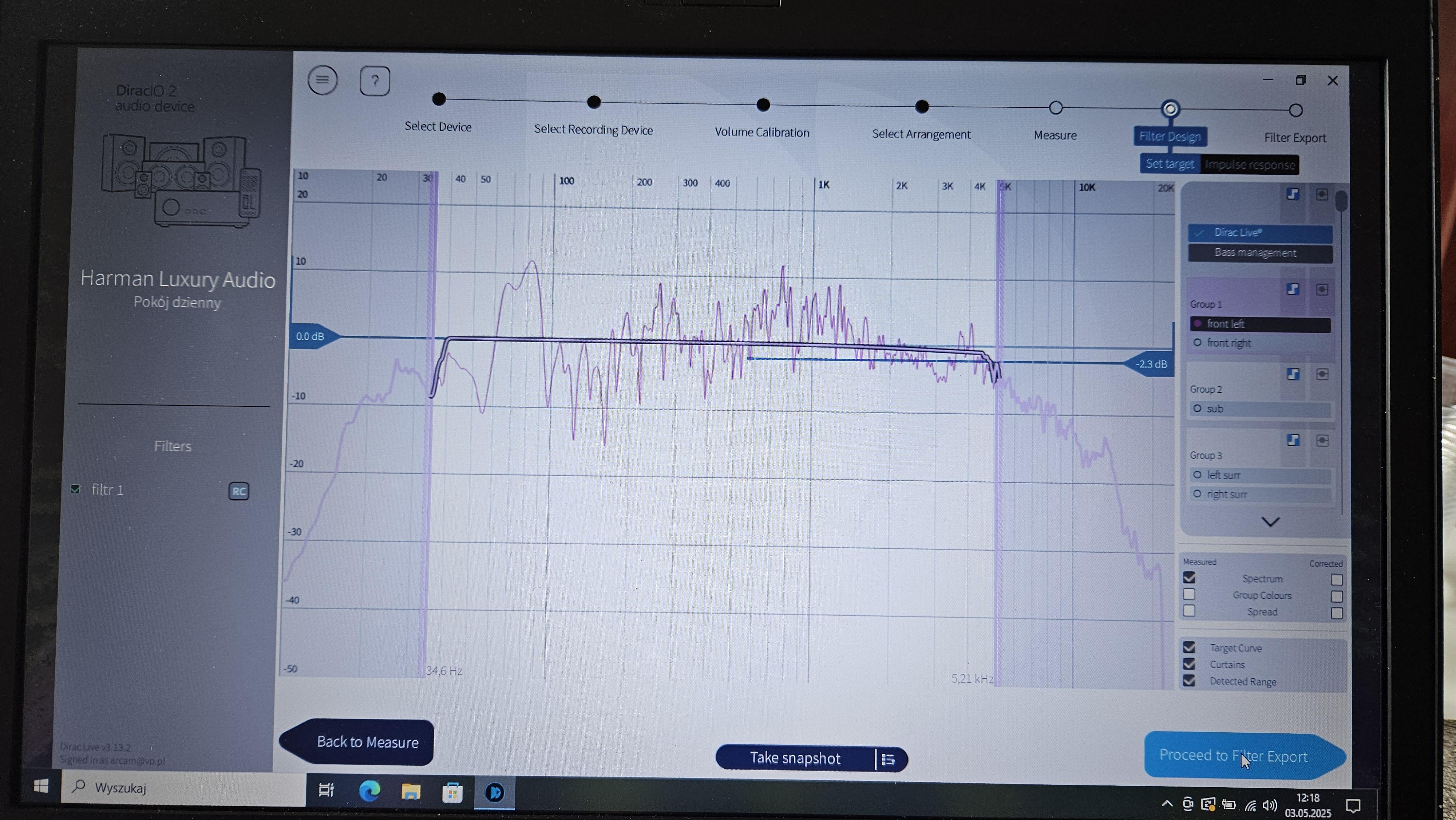Switch to the Impulse response view

click(x=1250, y=165)
